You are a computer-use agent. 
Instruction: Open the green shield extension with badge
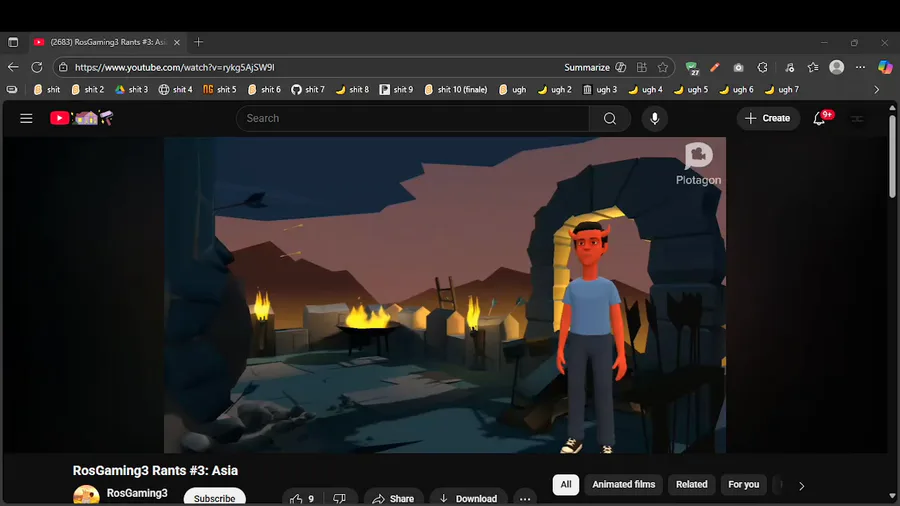[x=692, y=68]
